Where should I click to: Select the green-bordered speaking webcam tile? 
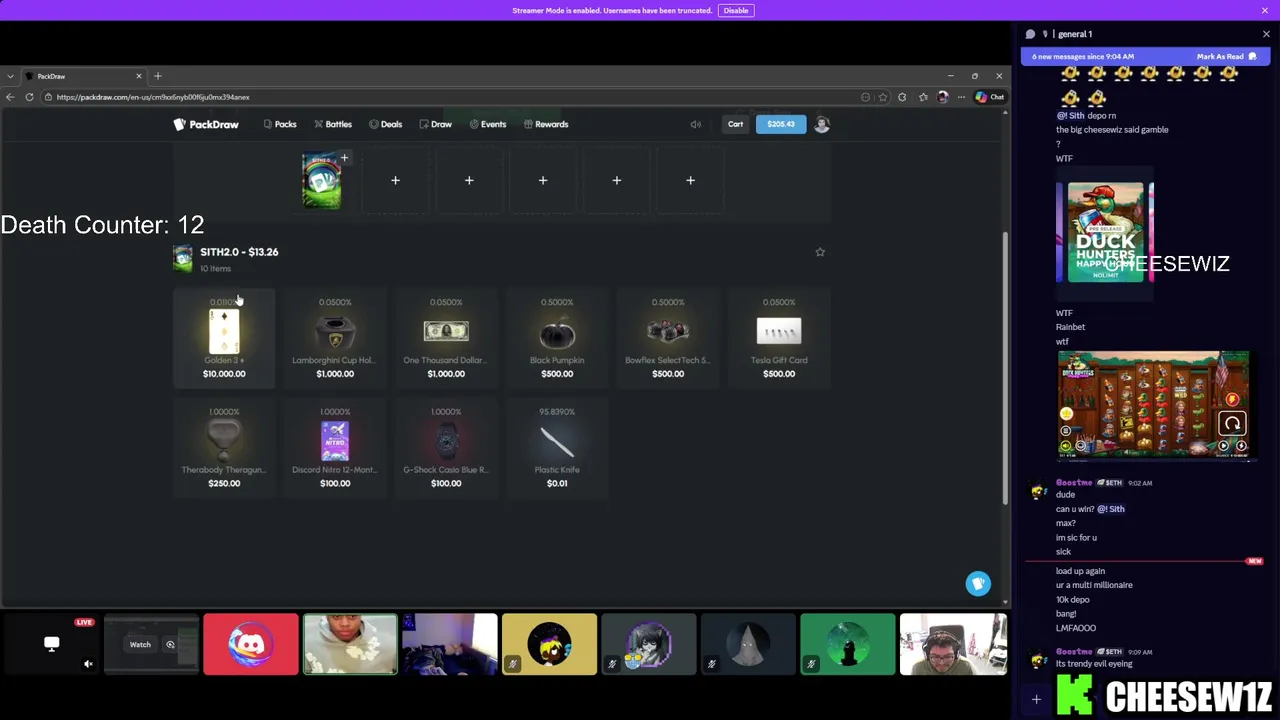click(x=350, y=645)
